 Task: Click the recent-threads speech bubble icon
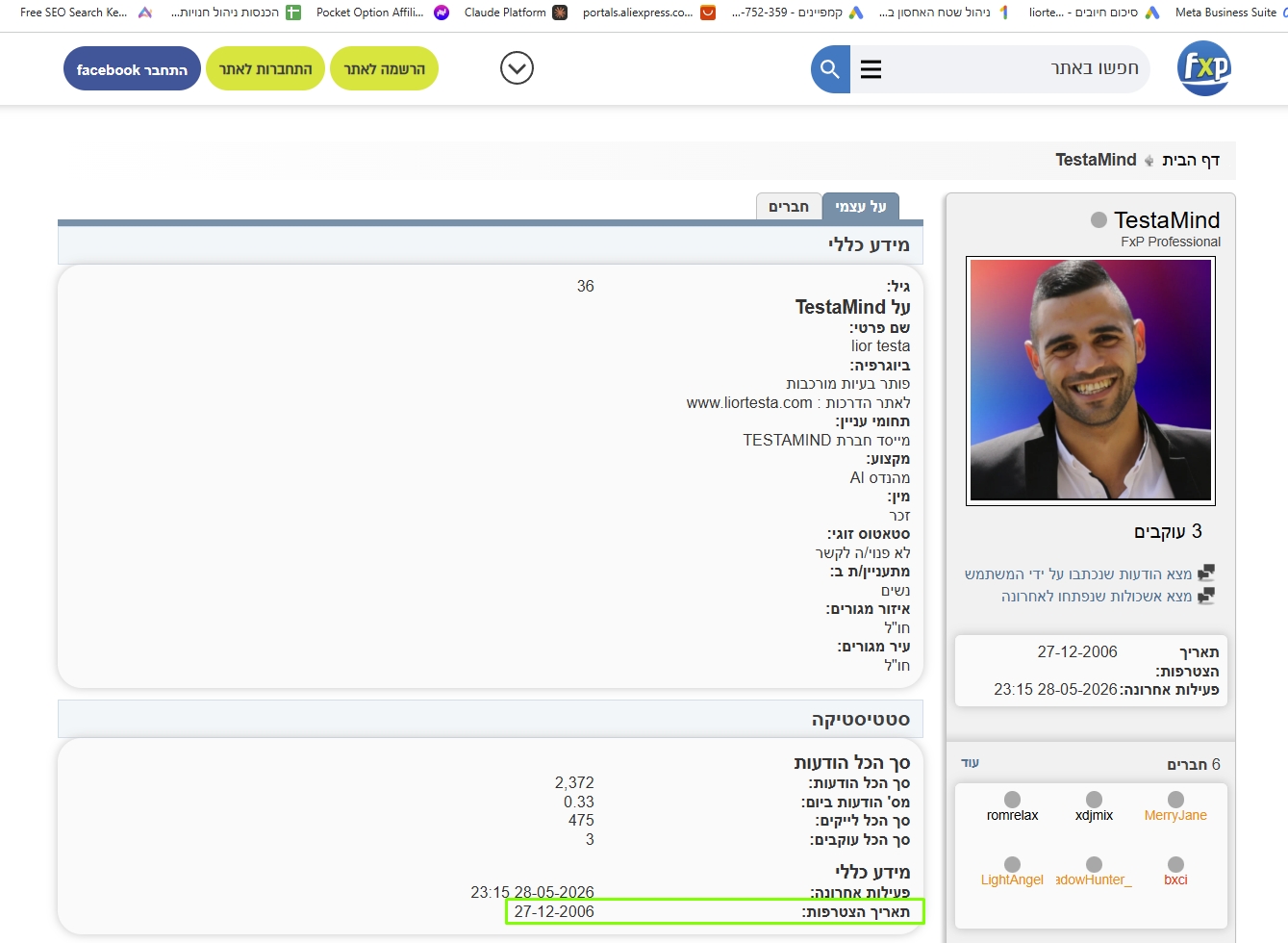point(1206,596)
